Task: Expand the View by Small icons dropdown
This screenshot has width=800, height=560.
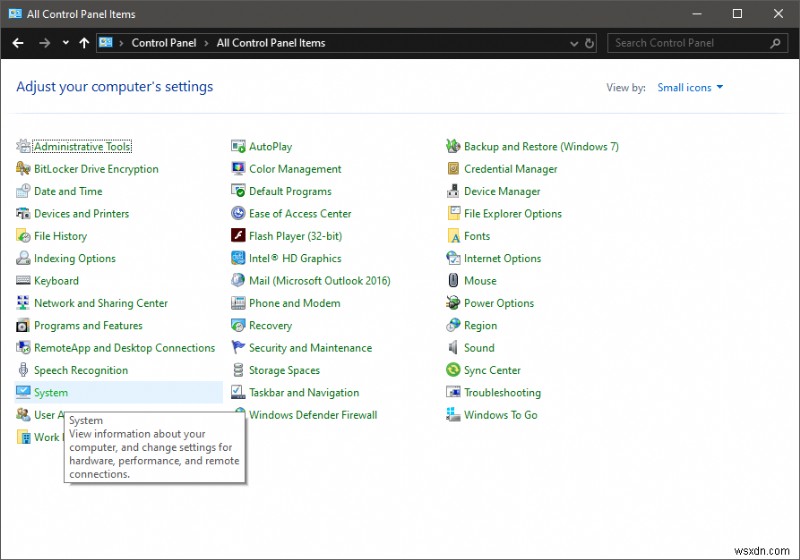Action: coord(690,88)
